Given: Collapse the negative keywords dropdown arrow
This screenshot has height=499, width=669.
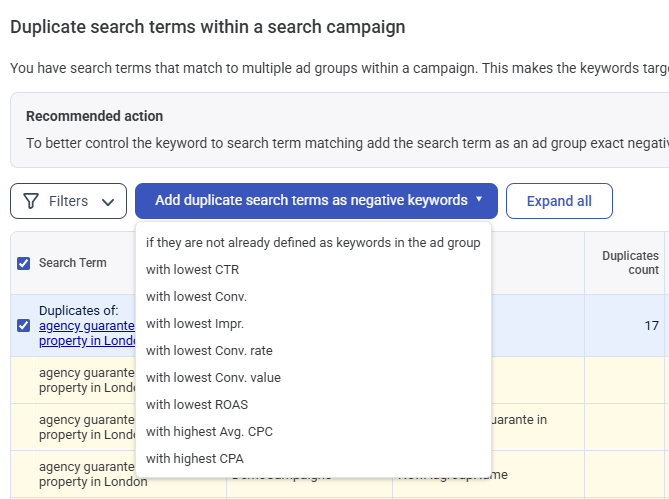Looking at the screenshot, I should (479, 200).
